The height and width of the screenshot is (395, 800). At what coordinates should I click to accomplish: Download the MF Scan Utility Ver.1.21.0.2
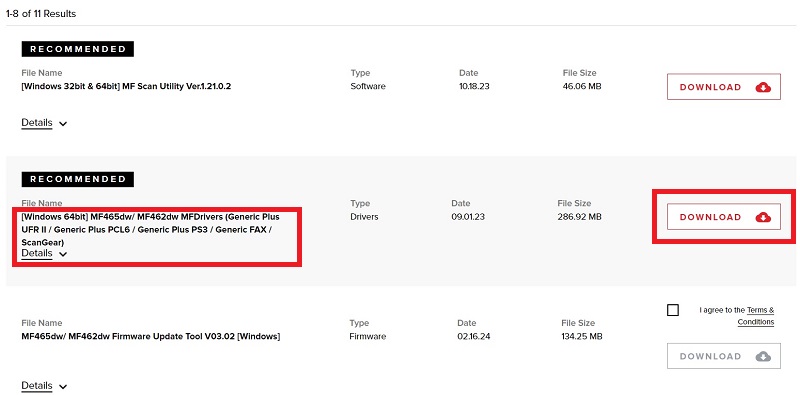coord(723,87)
